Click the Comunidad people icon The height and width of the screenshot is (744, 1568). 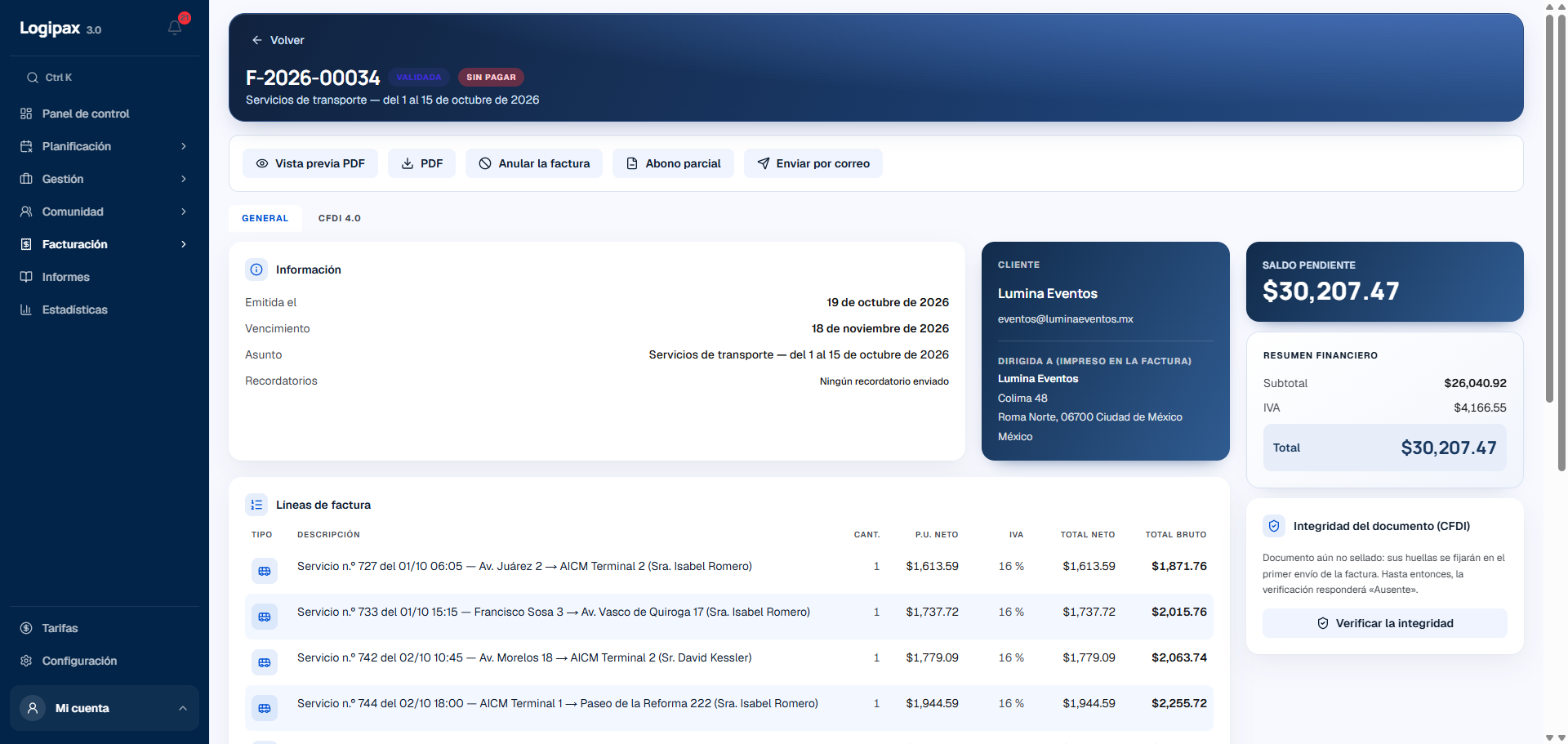[x=26, y=212]
